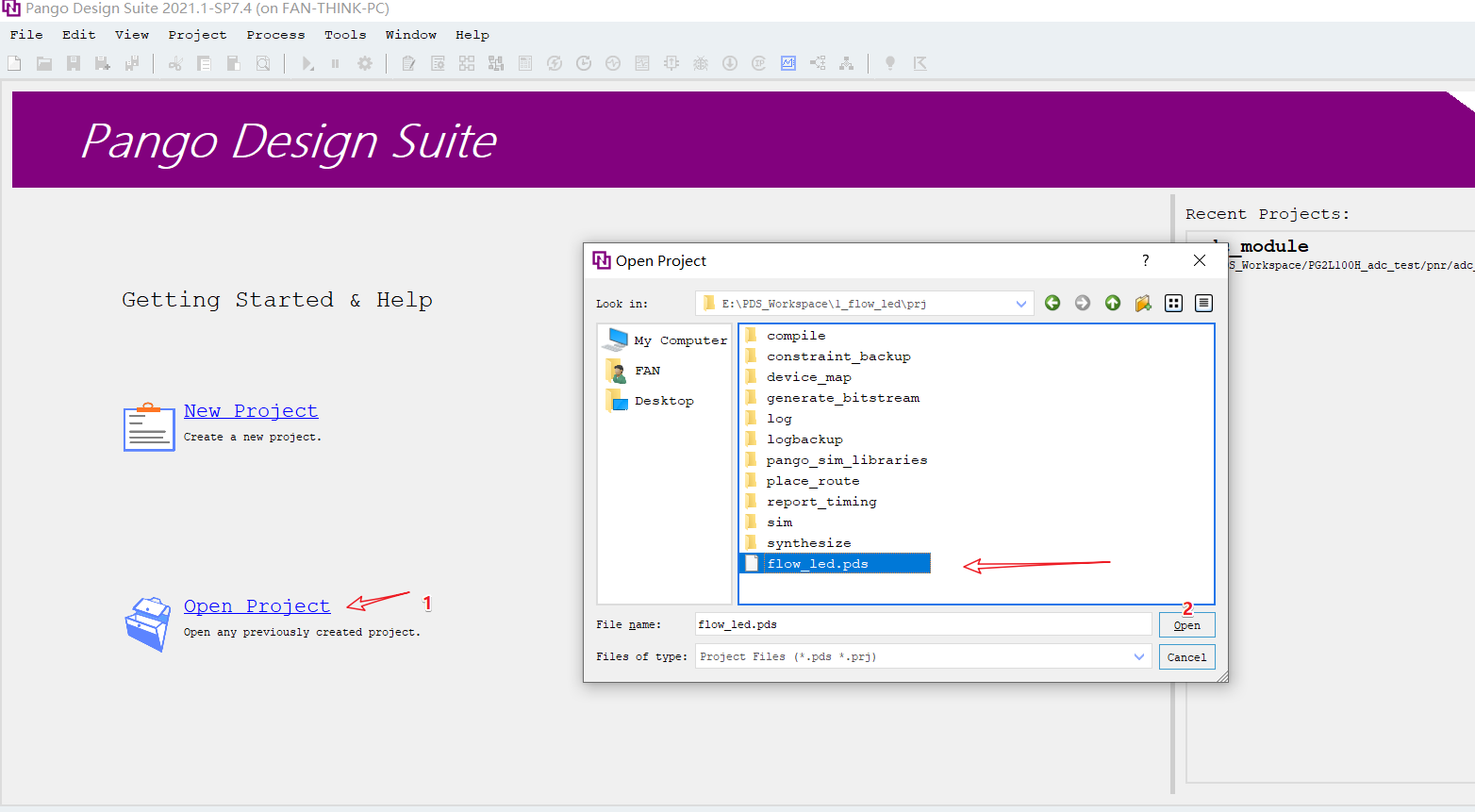Click the download-arrow circle toolbar icon
The width and height of the screenshot is (1475, 812).
point(730,63)
